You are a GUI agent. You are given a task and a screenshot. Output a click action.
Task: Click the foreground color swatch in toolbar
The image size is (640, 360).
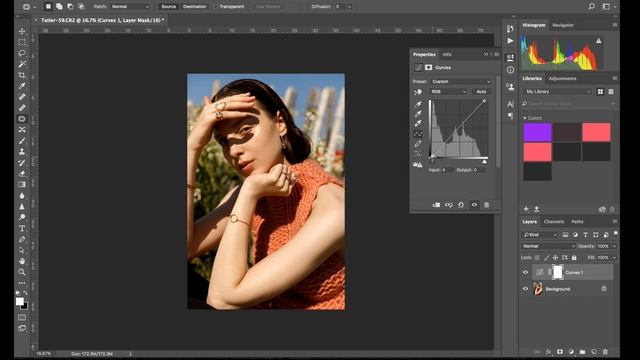[19, 301]
